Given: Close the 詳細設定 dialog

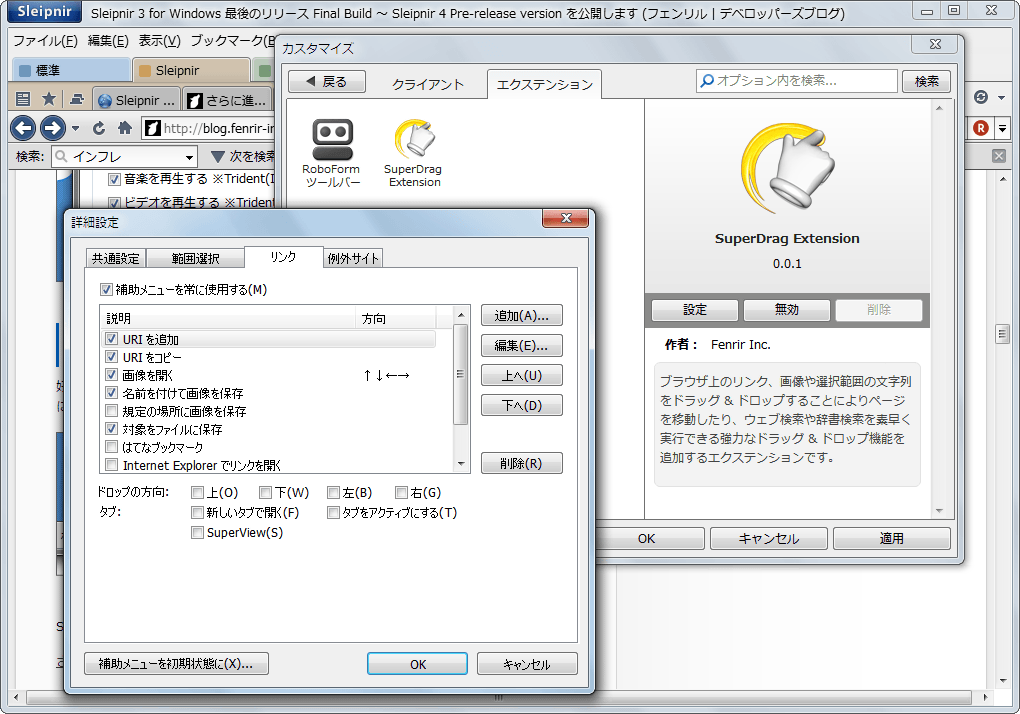Looking at the screenshot, I should click(x=565, y=218).
